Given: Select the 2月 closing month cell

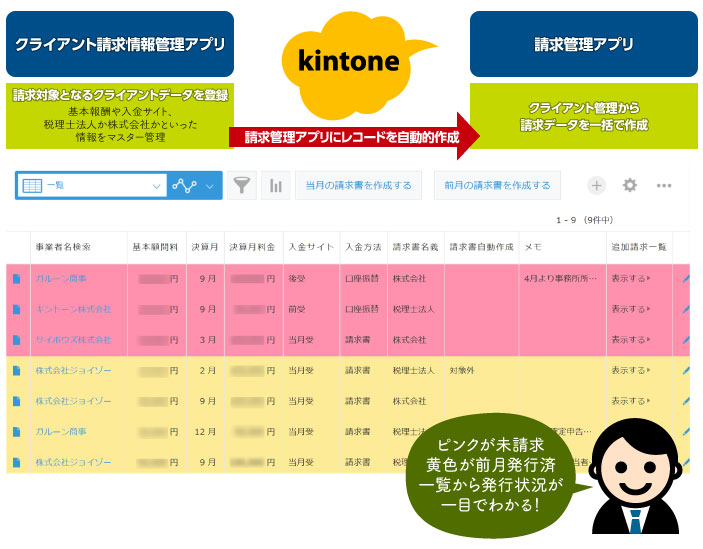Looking at the screenshot, I should tap(208, 371).
